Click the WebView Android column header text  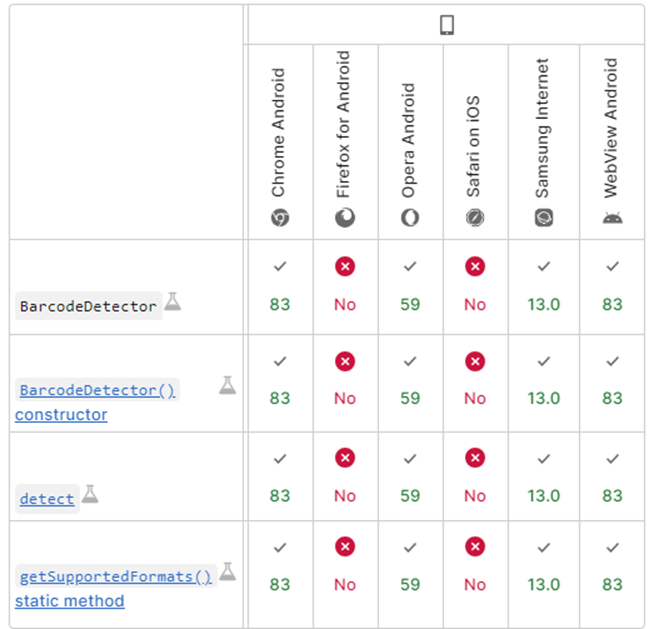[x=612, y=127]
